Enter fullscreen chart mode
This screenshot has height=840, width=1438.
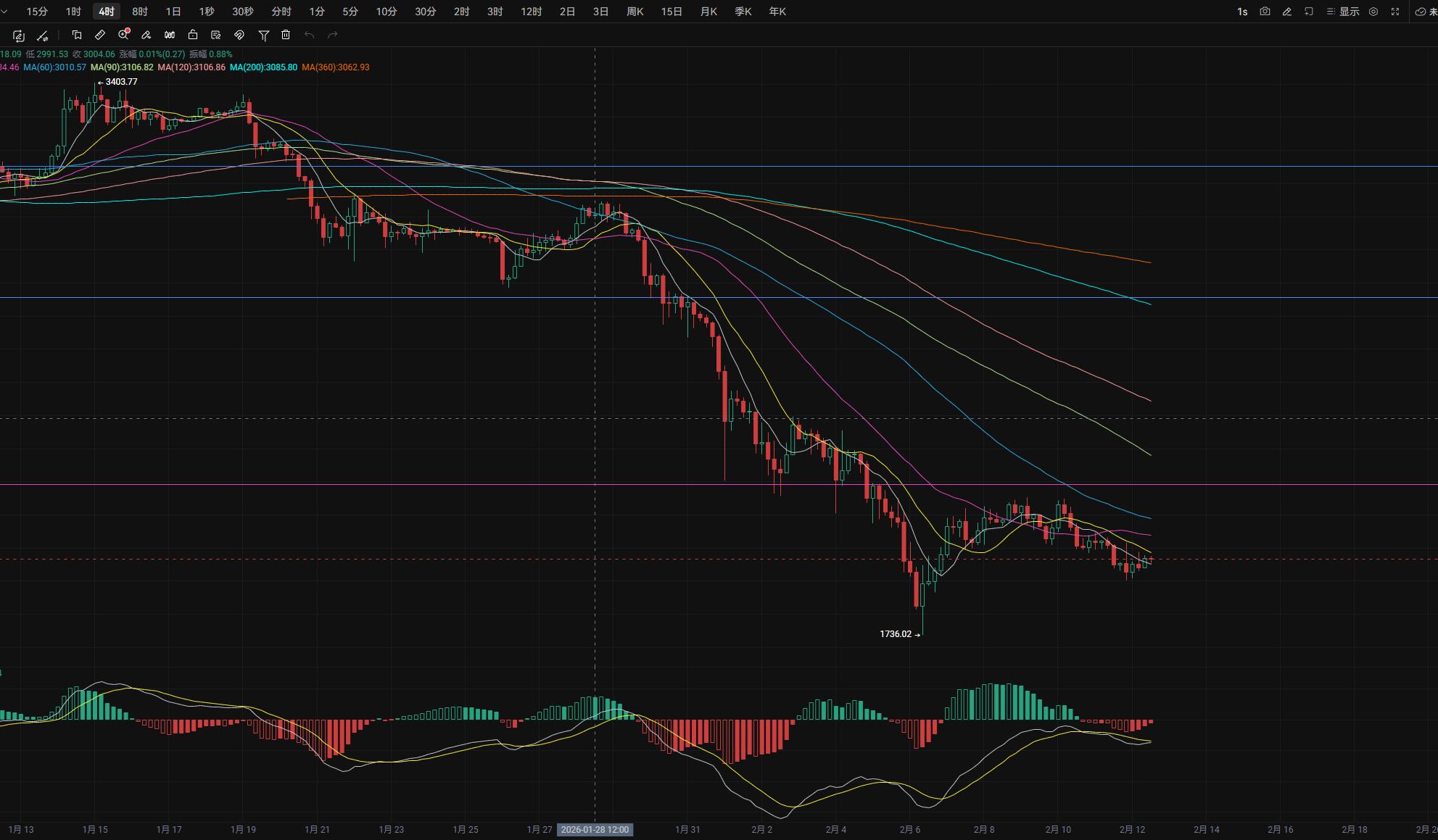(1395, 12)
